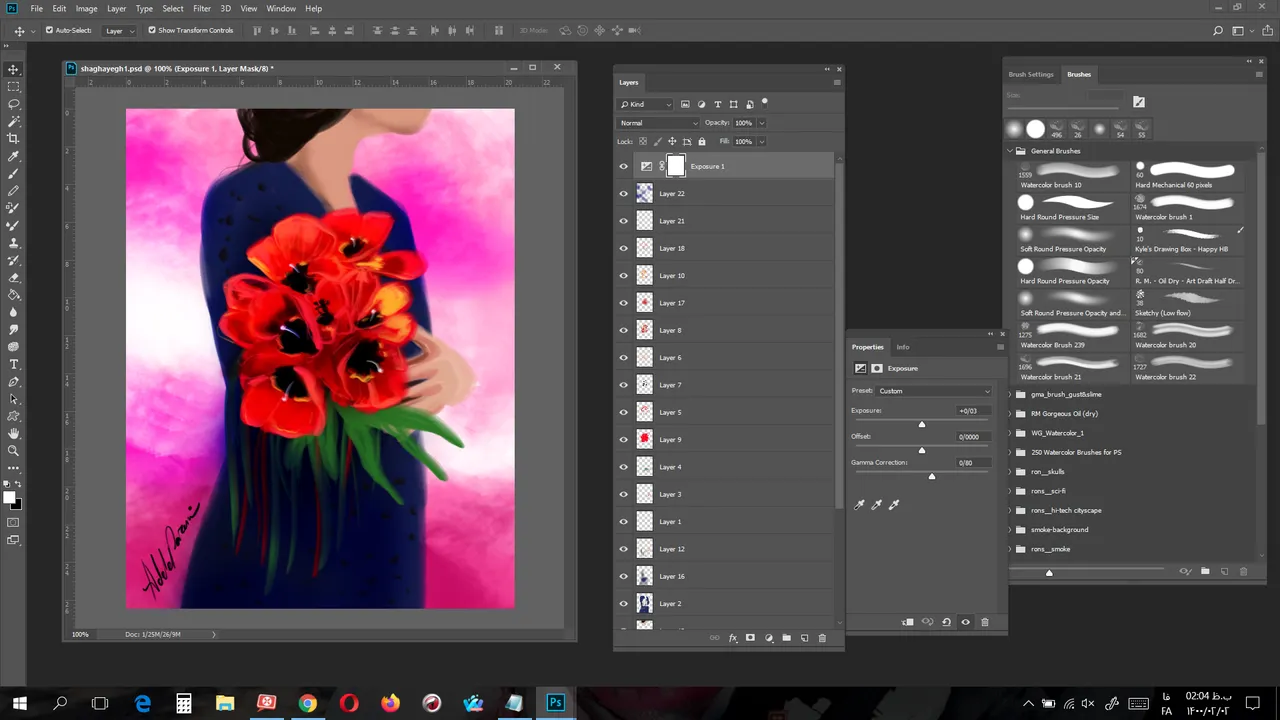The image size is (1280, 720).
Task: Choose Sketchy (Low flow) brush
Action: [1188, 304]
